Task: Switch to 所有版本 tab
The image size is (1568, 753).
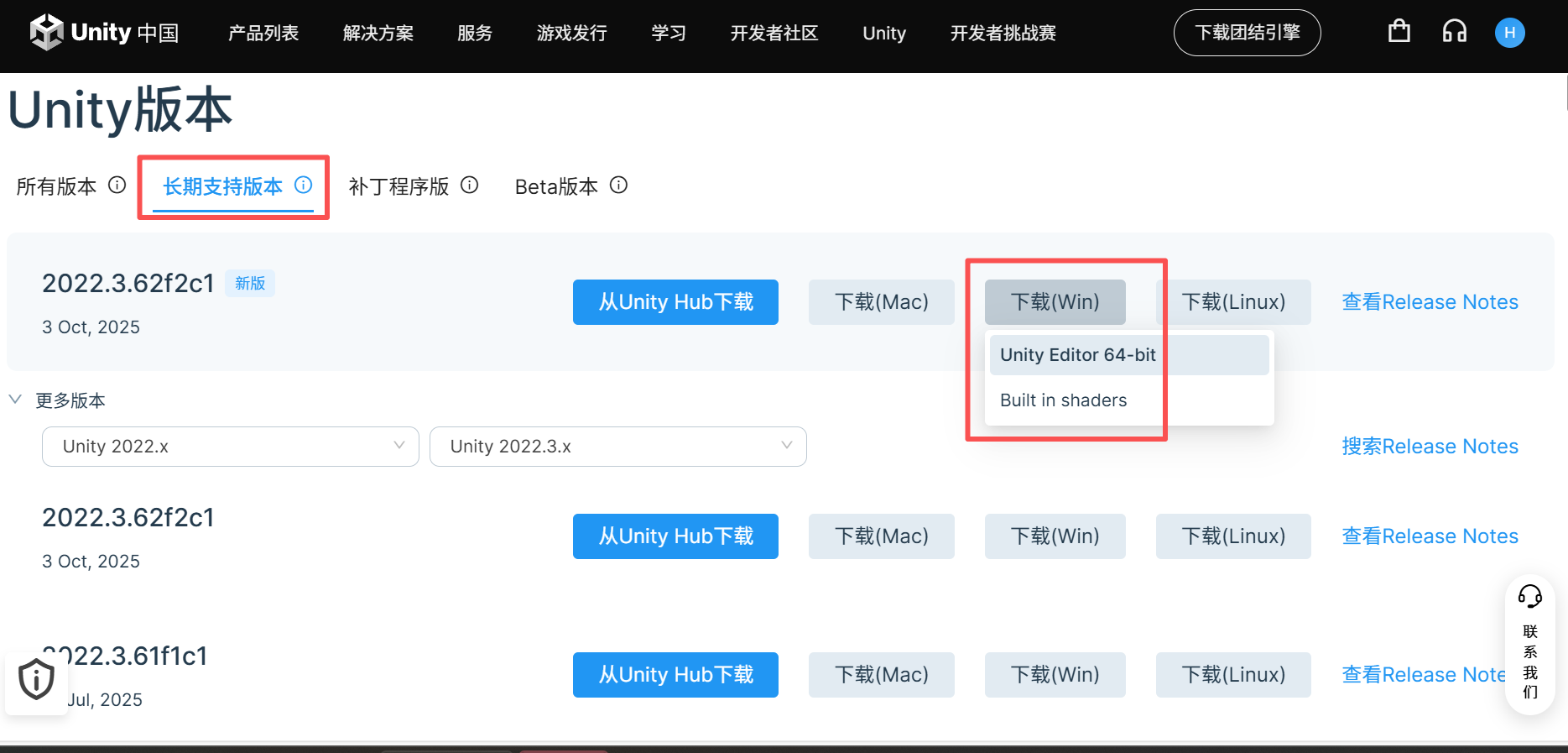Action: point(56,186)
